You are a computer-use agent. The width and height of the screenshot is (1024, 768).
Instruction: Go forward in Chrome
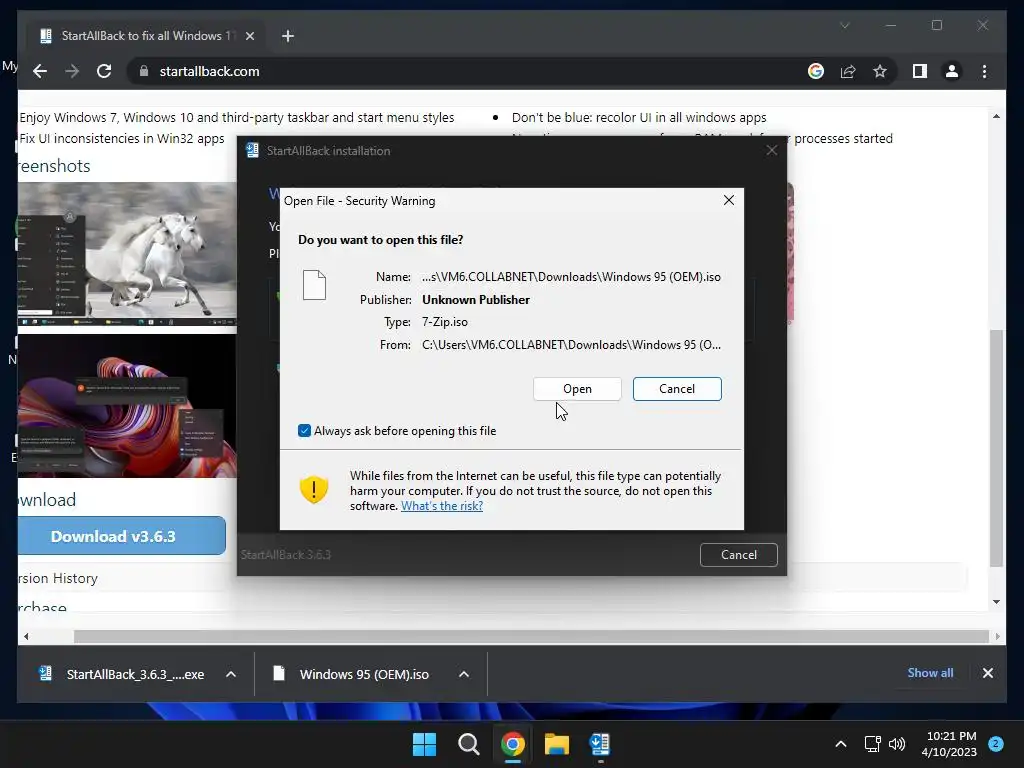point(72,71)
